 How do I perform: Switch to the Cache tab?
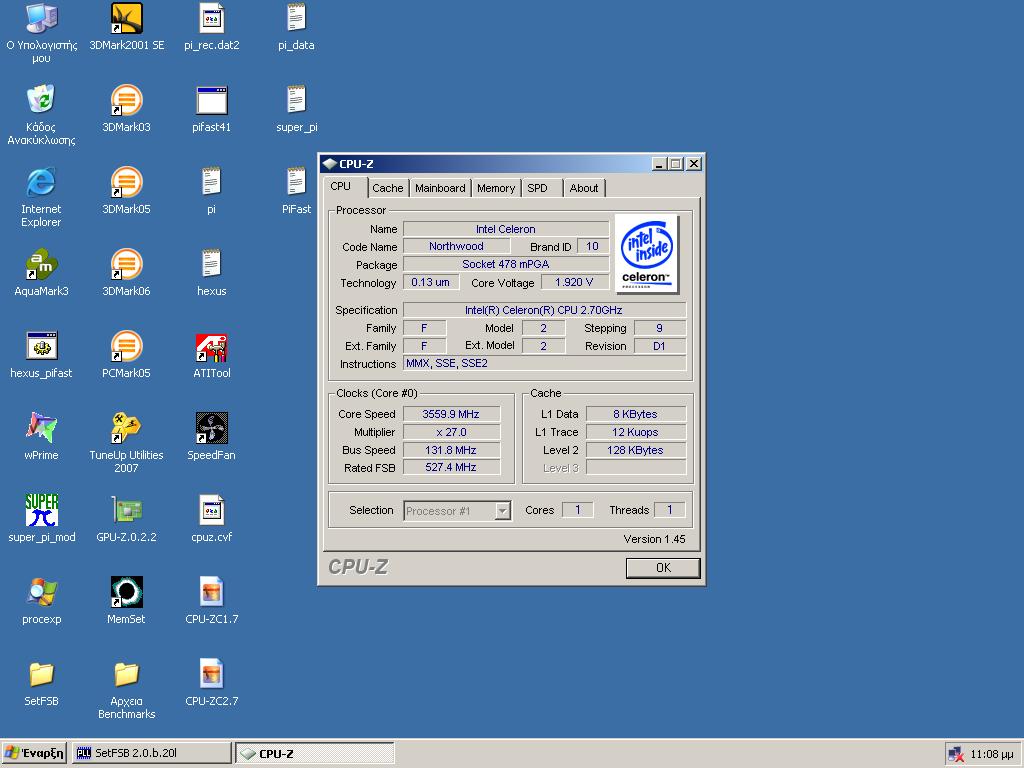click(x=388, y=188)
